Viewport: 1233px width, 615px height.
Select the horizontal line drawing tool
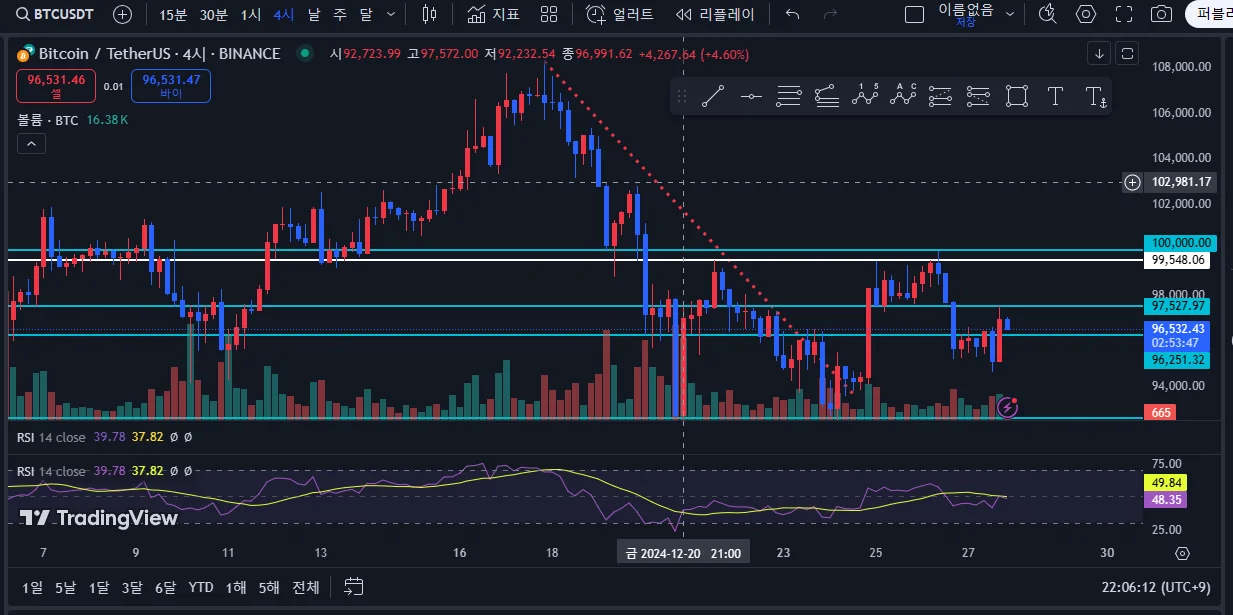tap(751, 97)
